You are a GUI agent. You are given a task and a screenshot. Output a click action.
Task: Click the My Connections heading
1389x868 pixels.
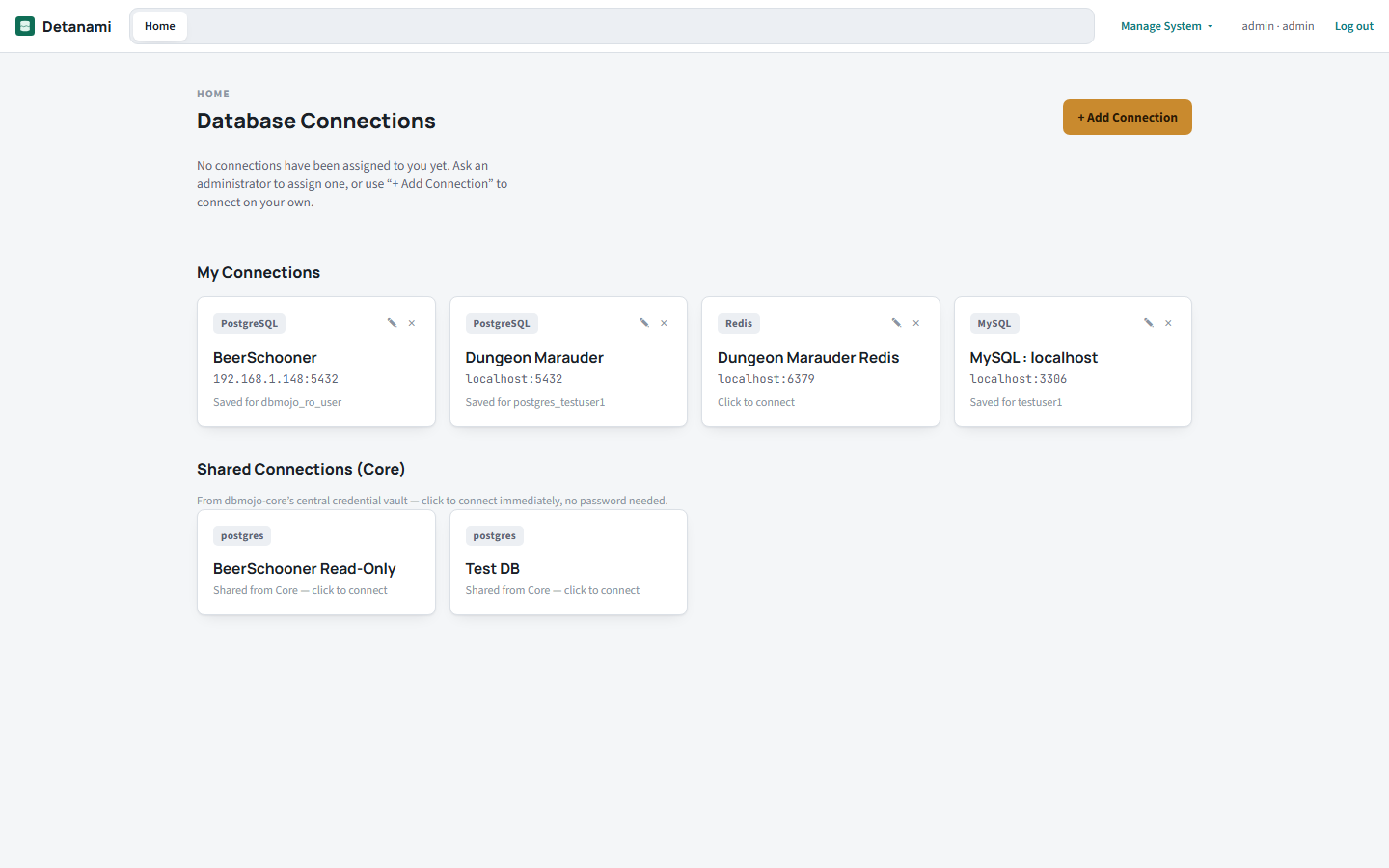[x=259, y=272]
